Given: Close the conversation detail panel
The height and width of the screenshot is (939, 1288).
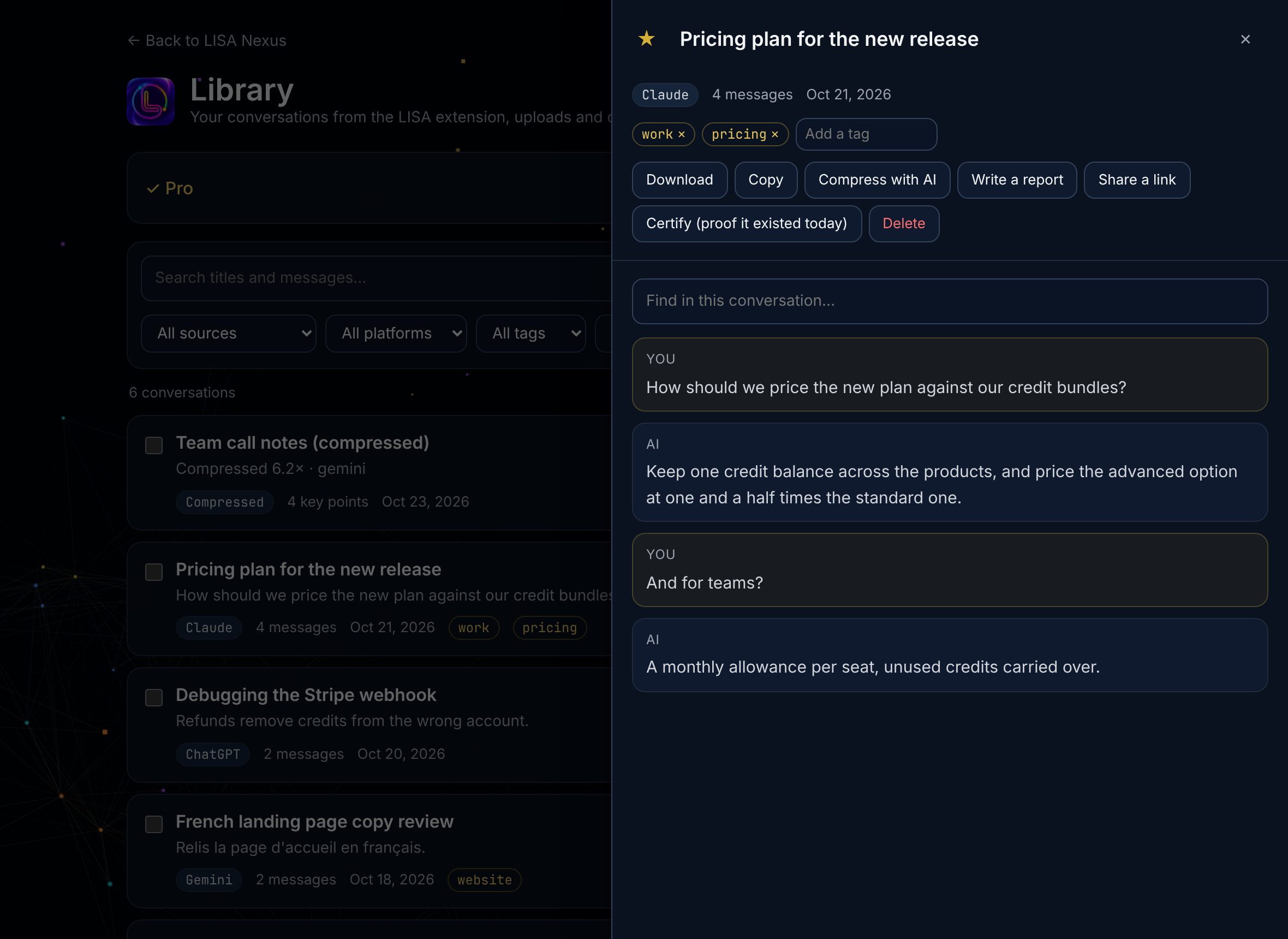Looking at the screenshot, I should pos(1245,39).
